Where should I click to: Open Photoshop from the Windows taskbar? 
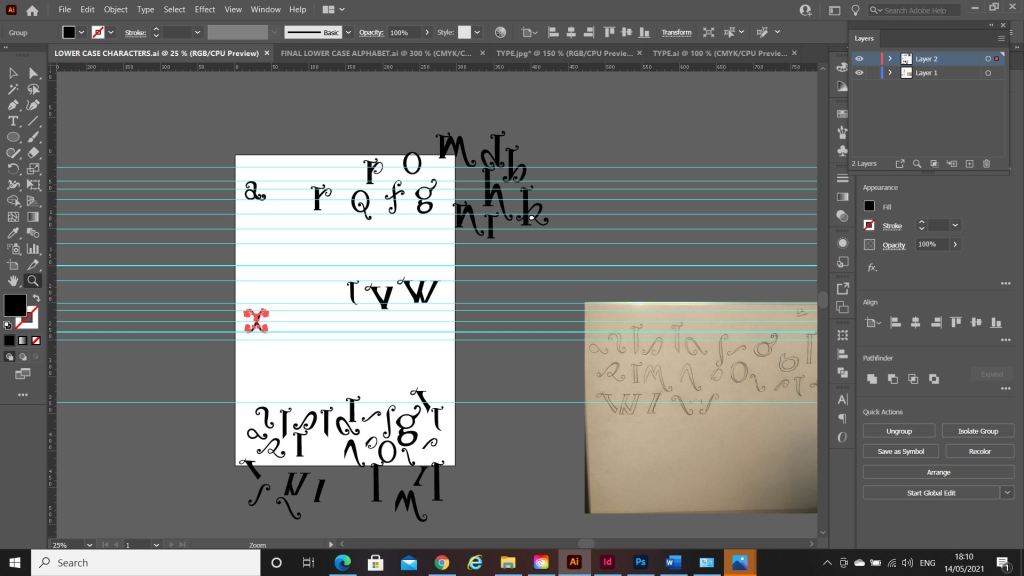click(x=638, y=562)
